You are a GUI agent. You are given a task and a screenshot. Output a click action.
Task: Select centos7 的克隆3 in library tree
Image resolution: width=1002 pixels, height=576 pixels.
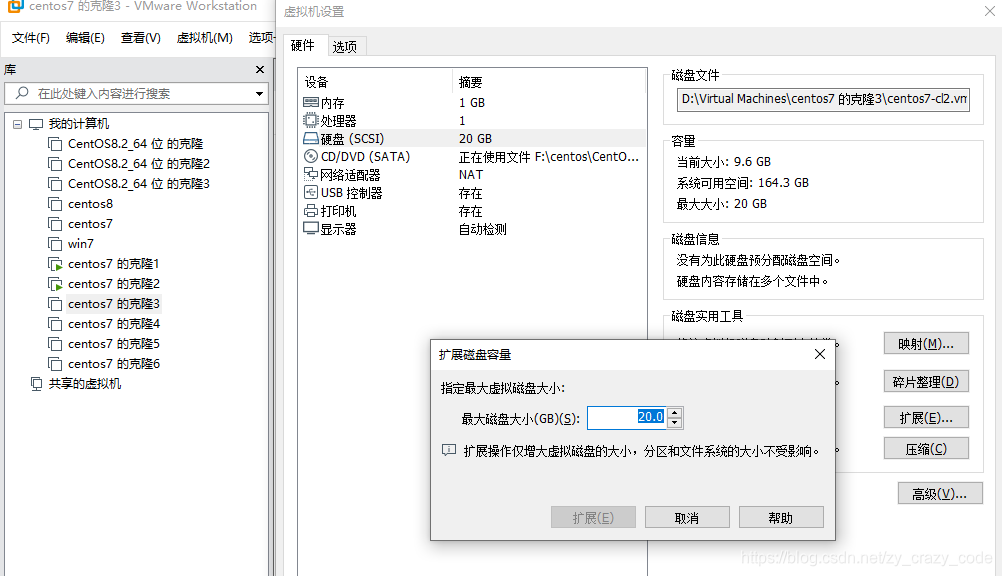point(114,304)
